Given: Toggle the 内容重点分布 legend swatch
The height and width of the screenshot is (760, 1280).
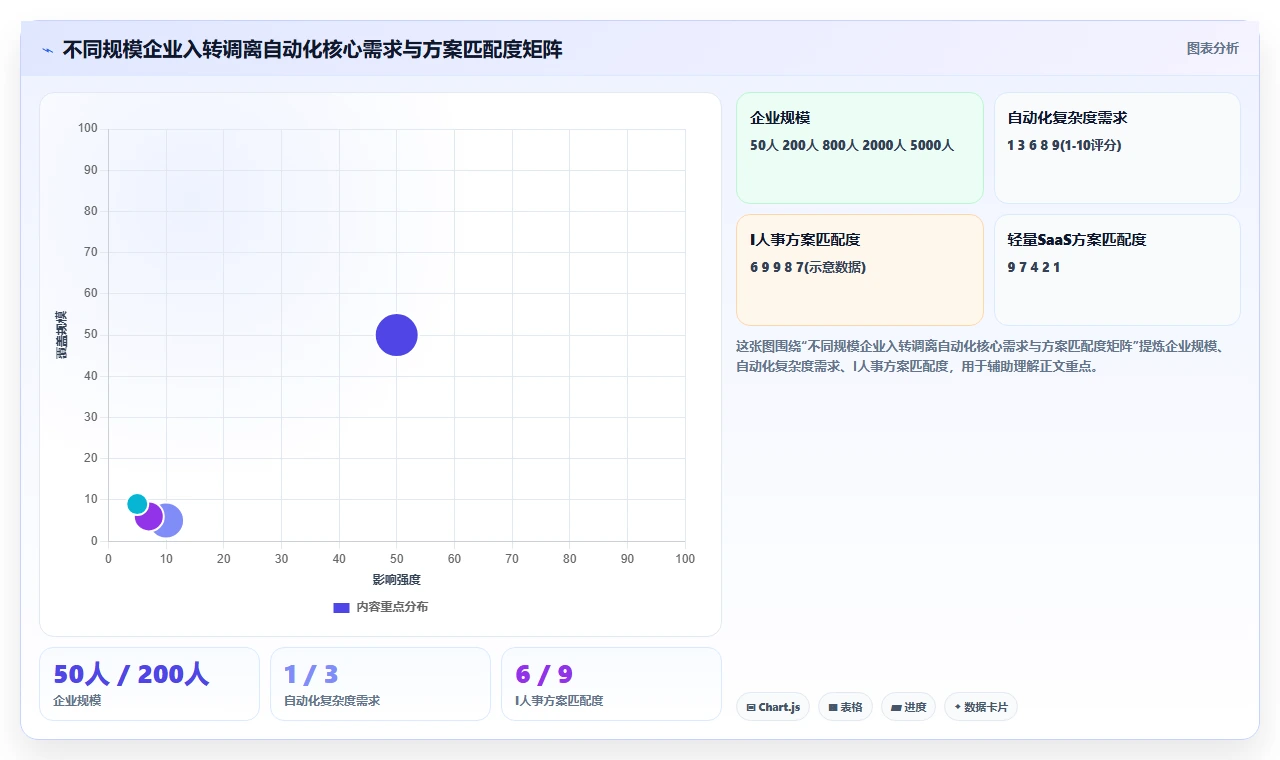Looking at the screenshot, I should [x=341, y=607].
